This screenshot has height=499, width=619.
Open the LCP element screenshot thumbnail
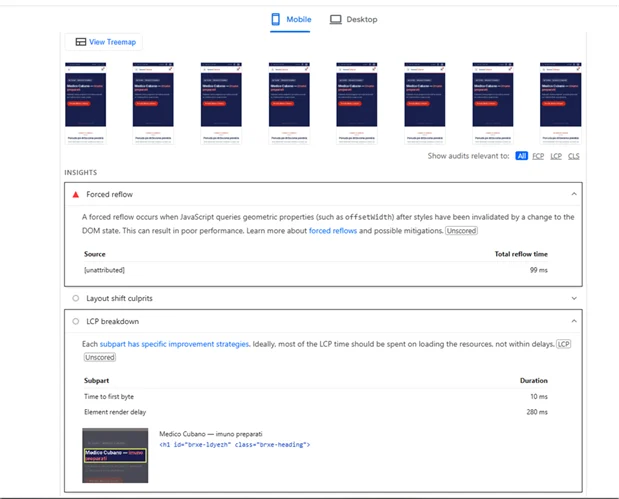tap(115, 456)
